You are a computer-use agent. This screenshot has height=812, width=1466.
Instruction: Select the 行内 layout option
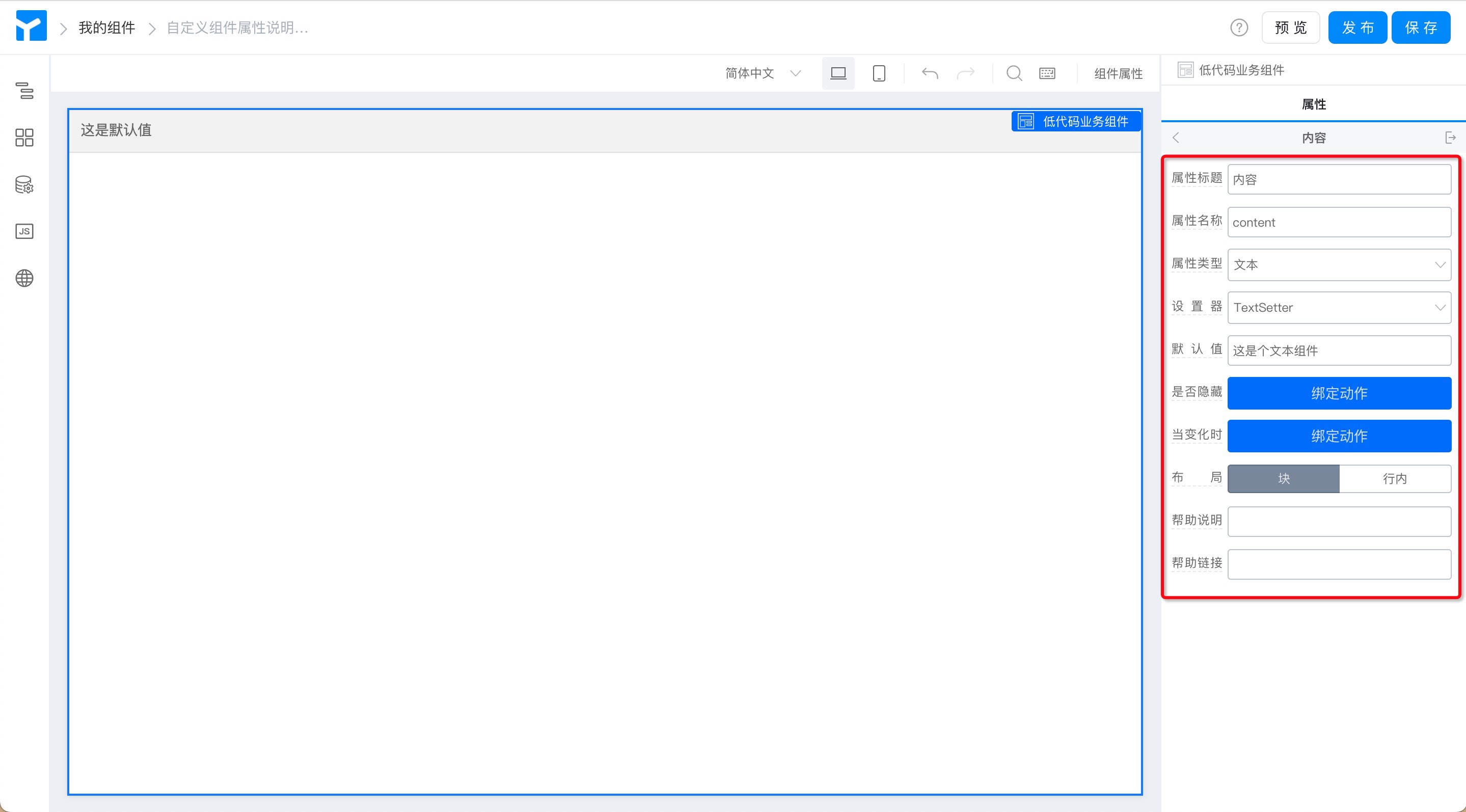coord(1395,478)
